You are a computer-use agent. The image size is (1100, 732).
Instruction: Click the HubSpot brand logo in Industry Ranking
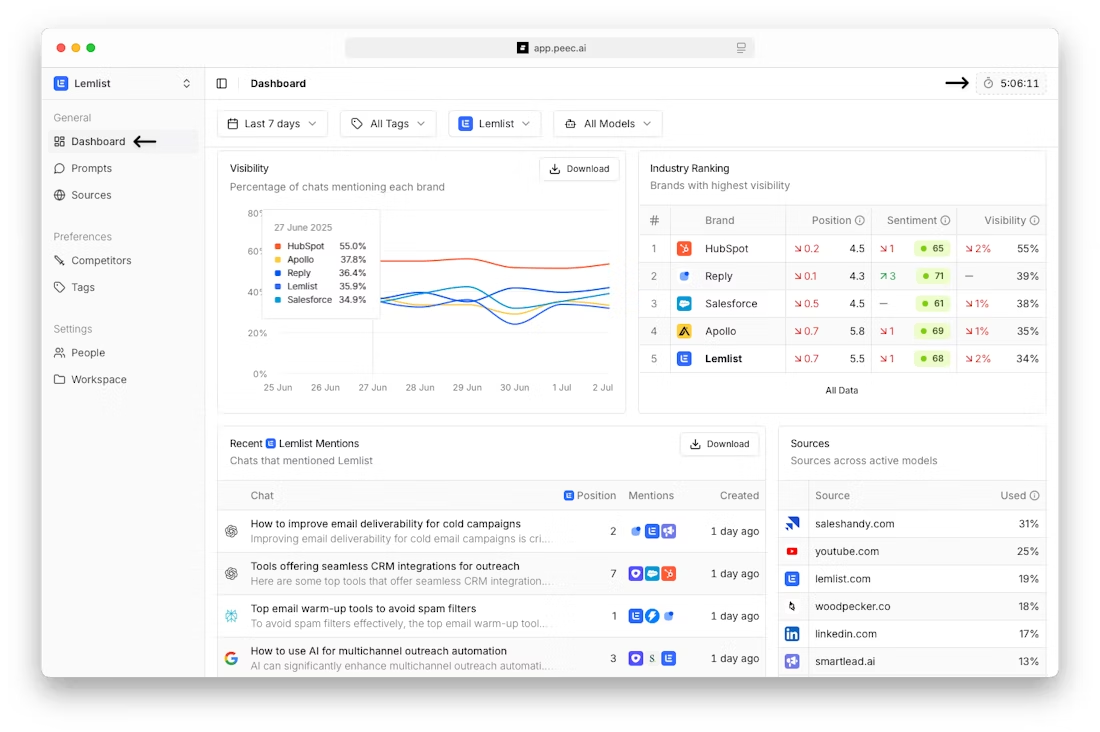click(684, 248)
